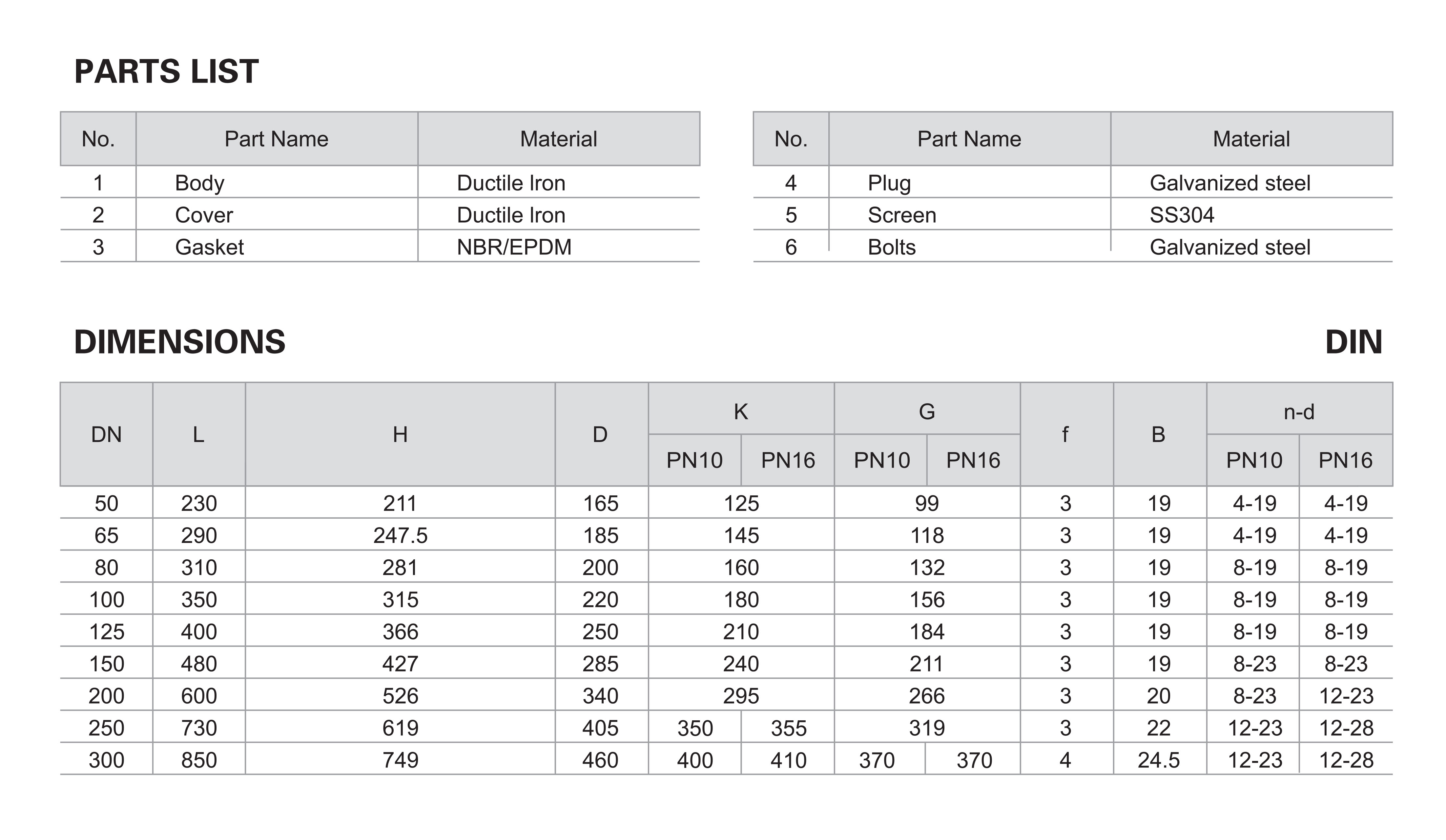The image size is (1446, 840).
Task: Click the Plug part name cell
Action: point(970,183)
